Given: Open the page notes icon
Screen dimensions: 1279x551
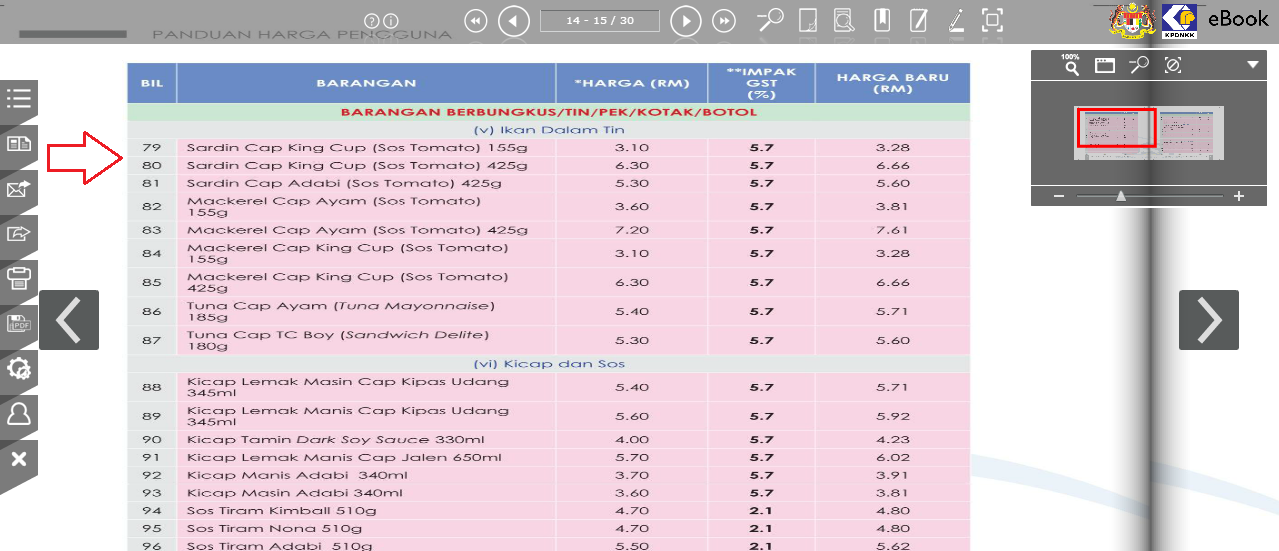Looking at the screenshot, I should click(x=809, y=20).
